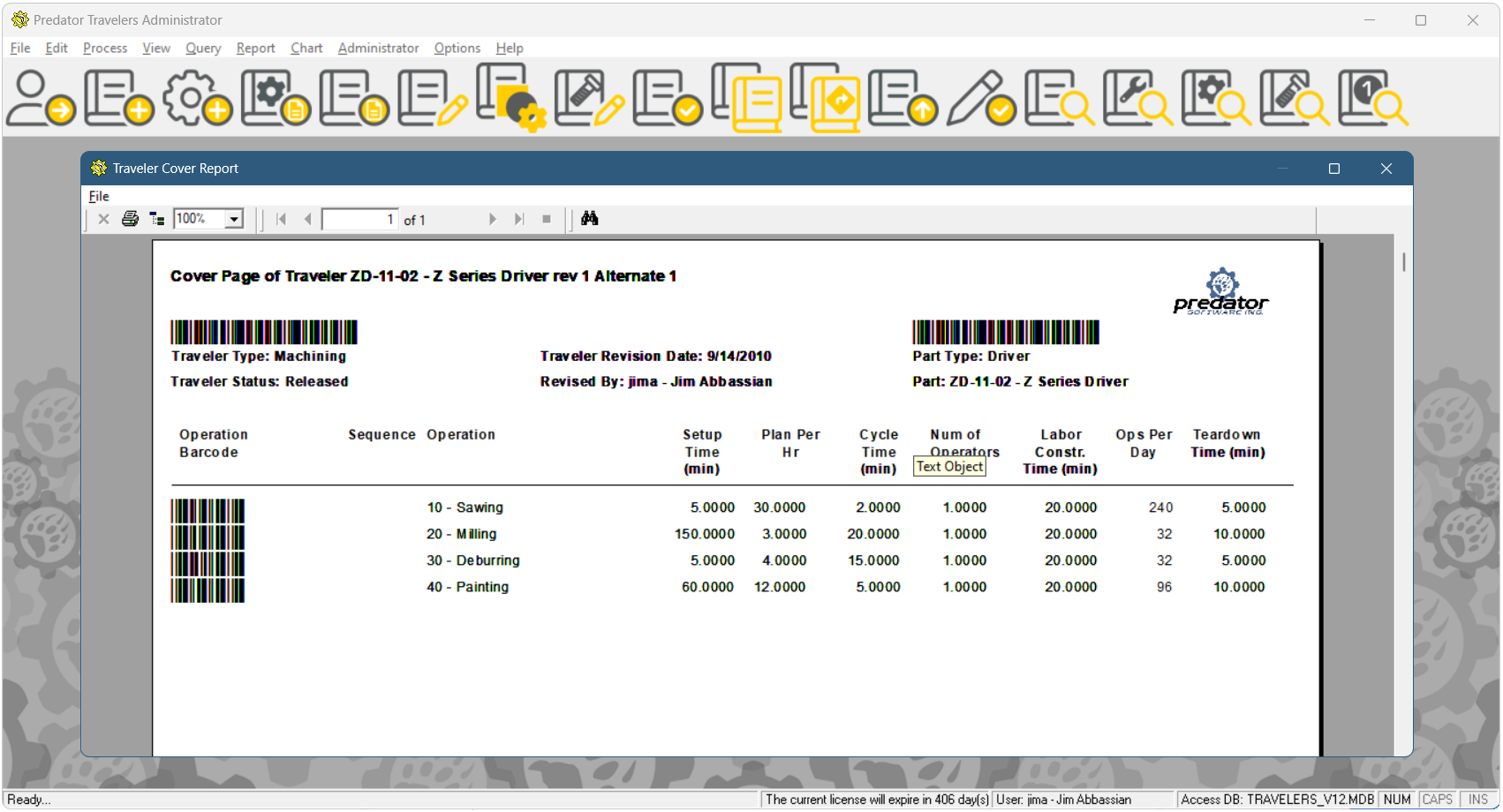
Task: Click inside the page number field
Action: point(359,219)
